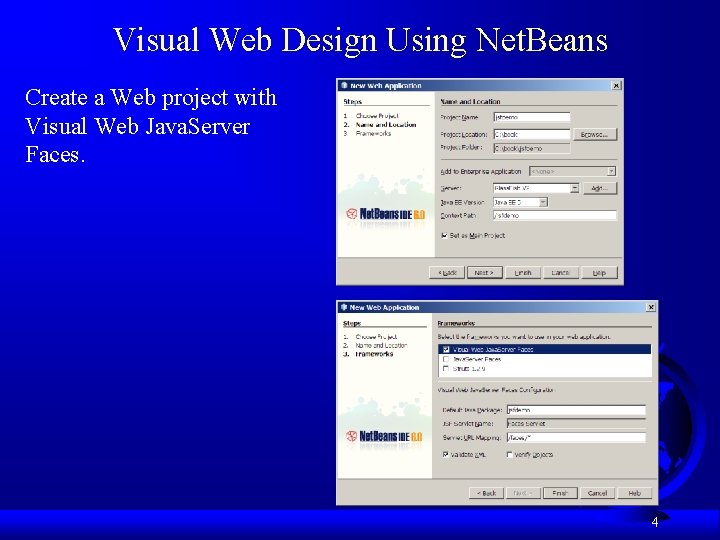
Task: Toggle Set as Main Project checkbox
Action: click(444, 236)
